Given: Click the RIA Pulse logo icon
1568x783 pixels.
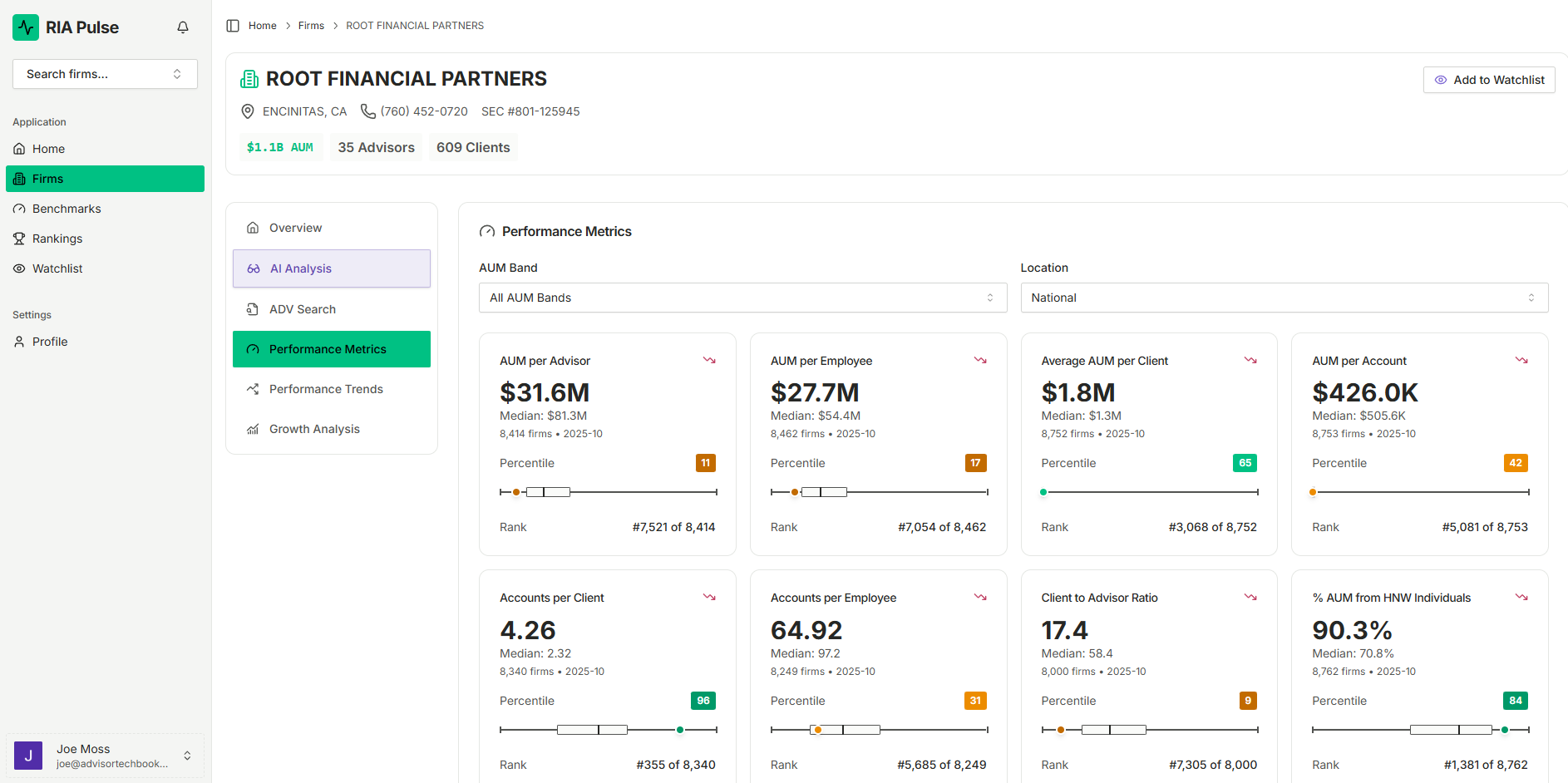Looking at the screenshot, I should pos(26,27).
